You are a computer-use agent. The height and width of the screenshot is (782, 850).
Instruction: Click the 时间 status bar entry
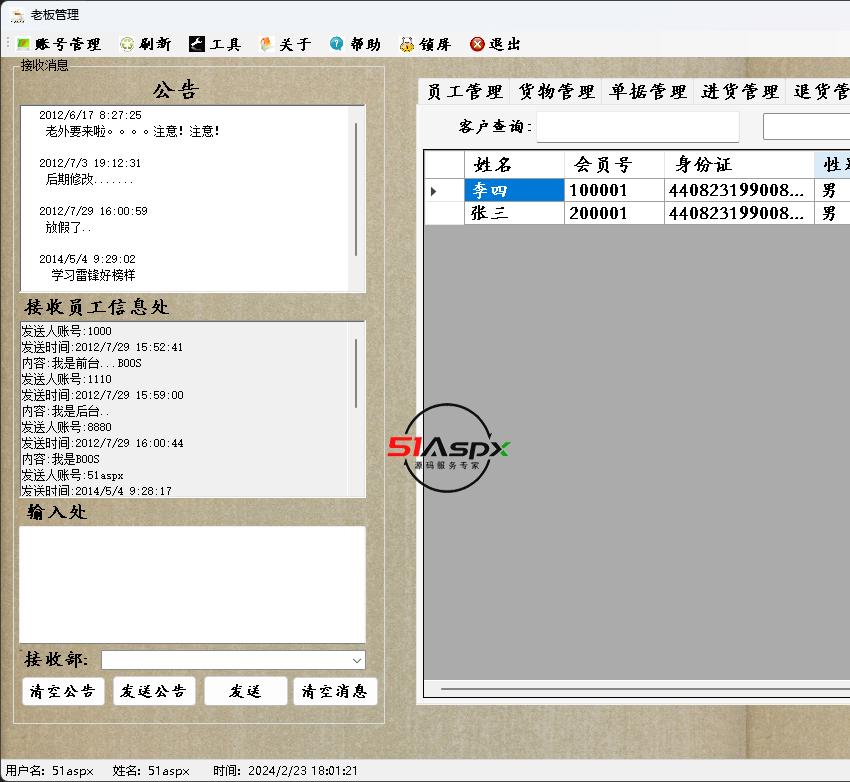[285, 771]
